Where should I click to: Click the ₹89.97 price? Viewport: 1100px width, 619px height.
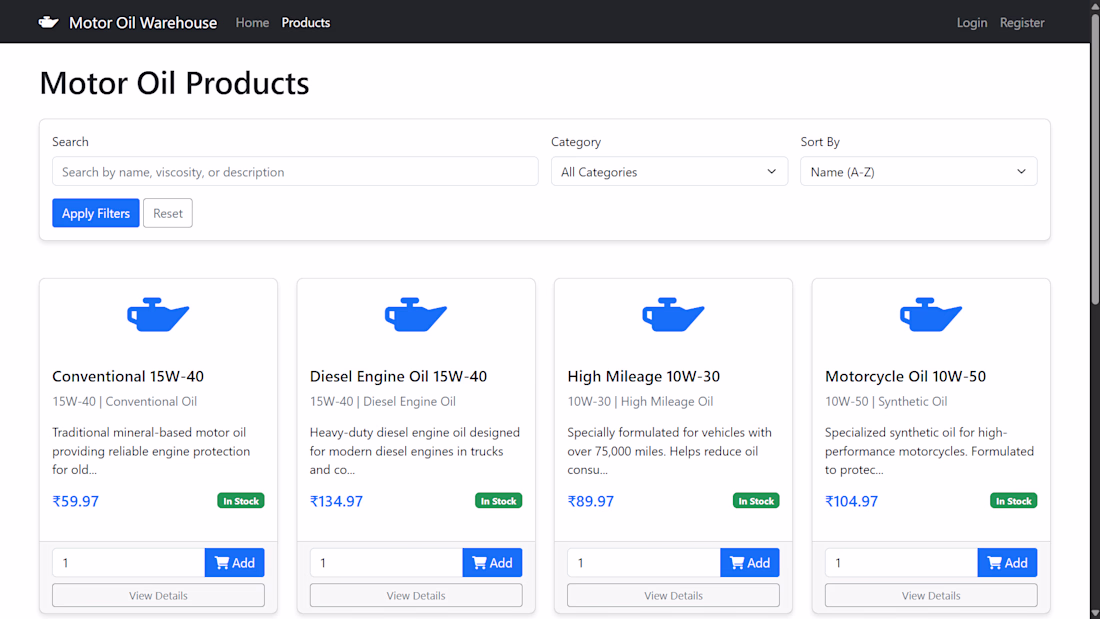[591, 501]
